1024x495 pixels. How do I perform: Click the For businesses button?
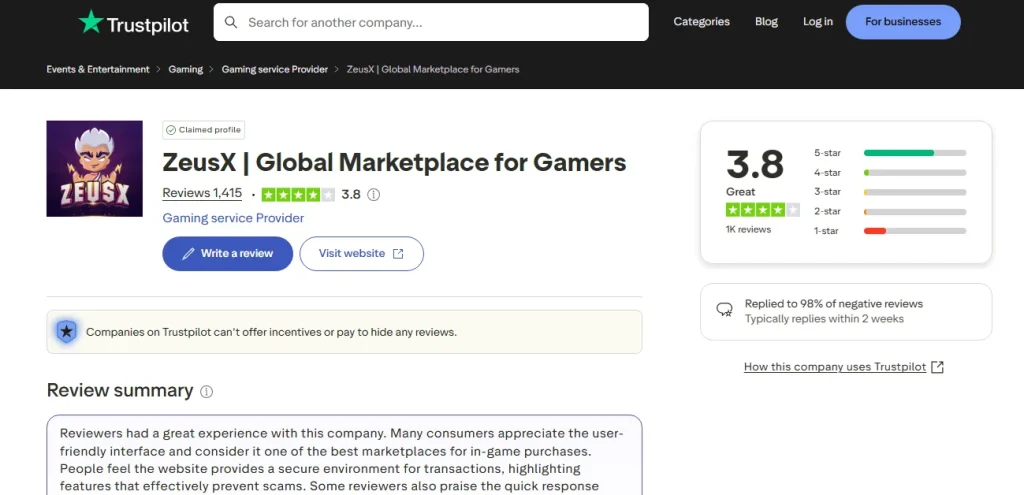coord(903,22)
